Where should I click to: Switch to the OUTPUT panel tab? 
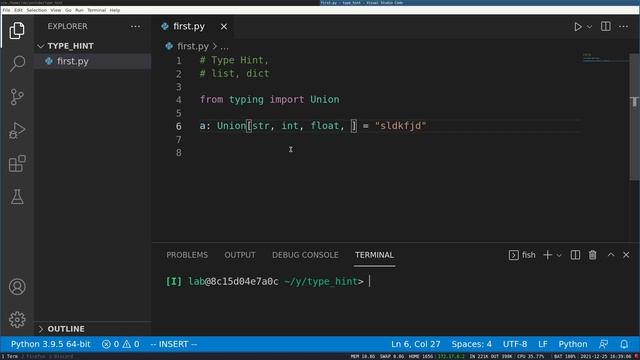point(240,255)
